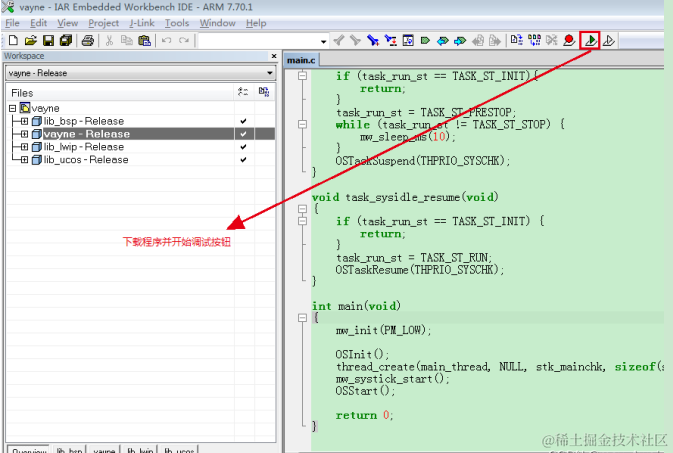The height and width of the screenshot is (453, 673).
Task: Toggle a bookmark with the green flag icon
Action: 425,41
